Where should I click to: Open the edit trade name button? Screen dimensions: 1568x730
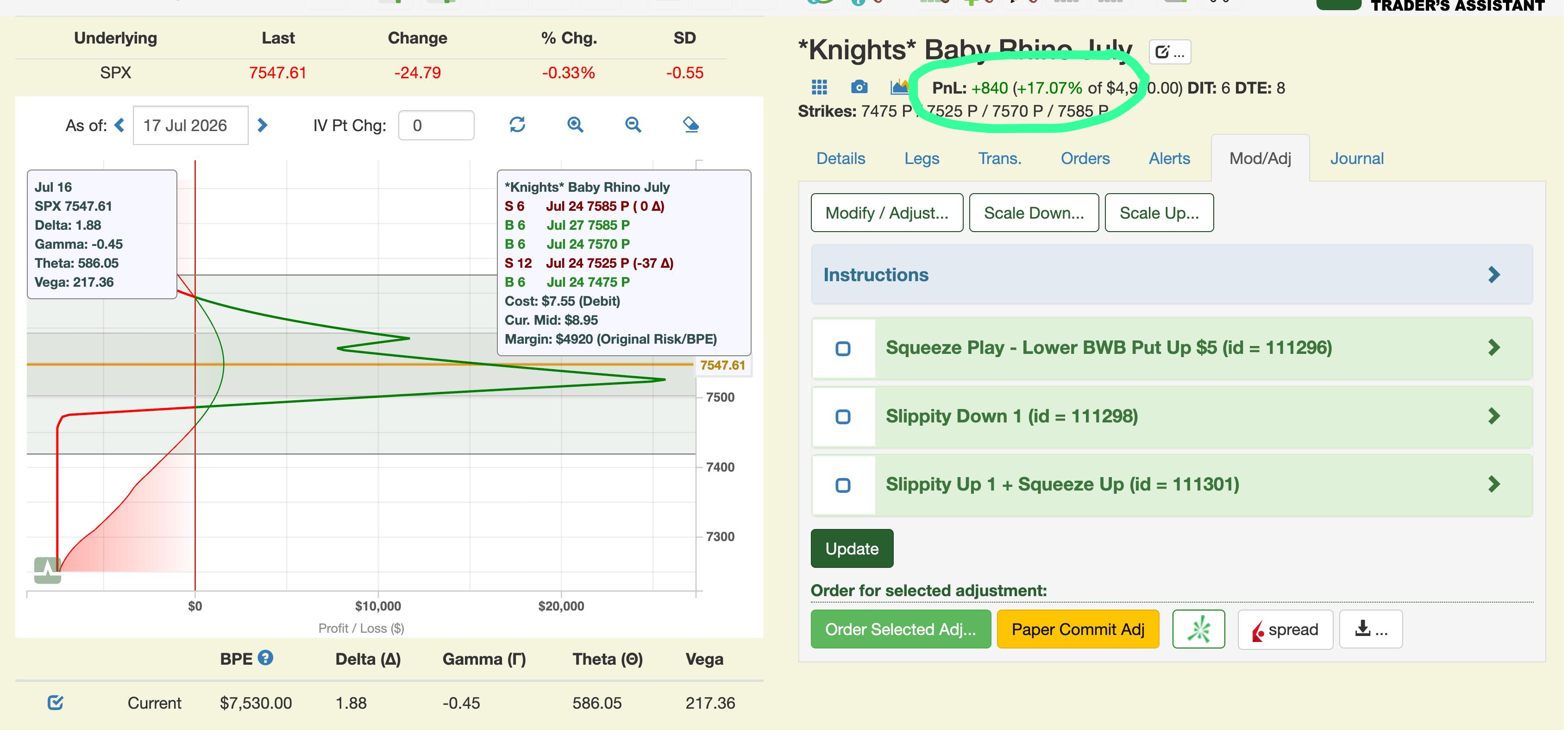click(1169, 52)
